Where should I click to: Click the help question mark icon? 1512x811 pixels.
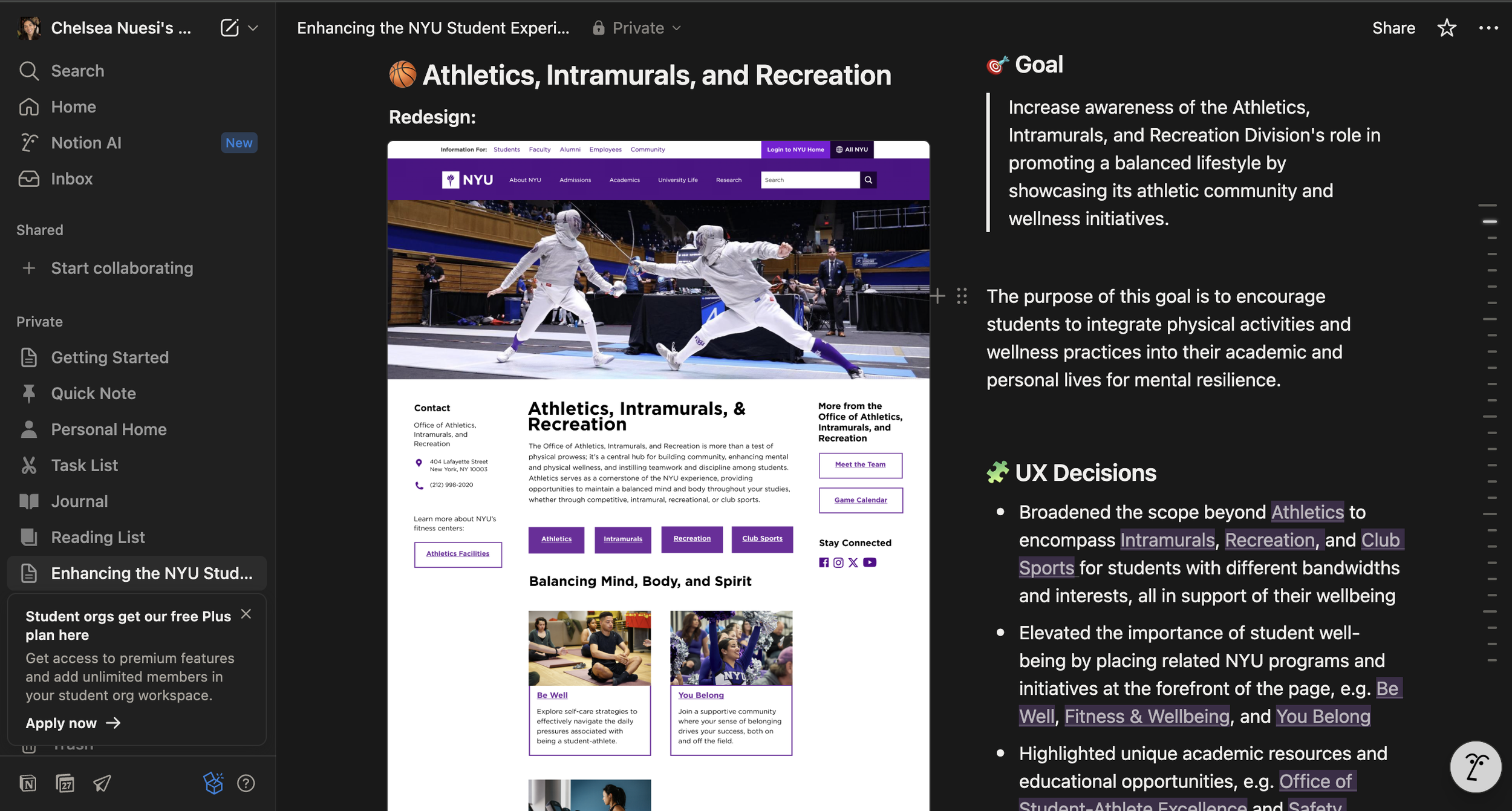pos(246,783)
